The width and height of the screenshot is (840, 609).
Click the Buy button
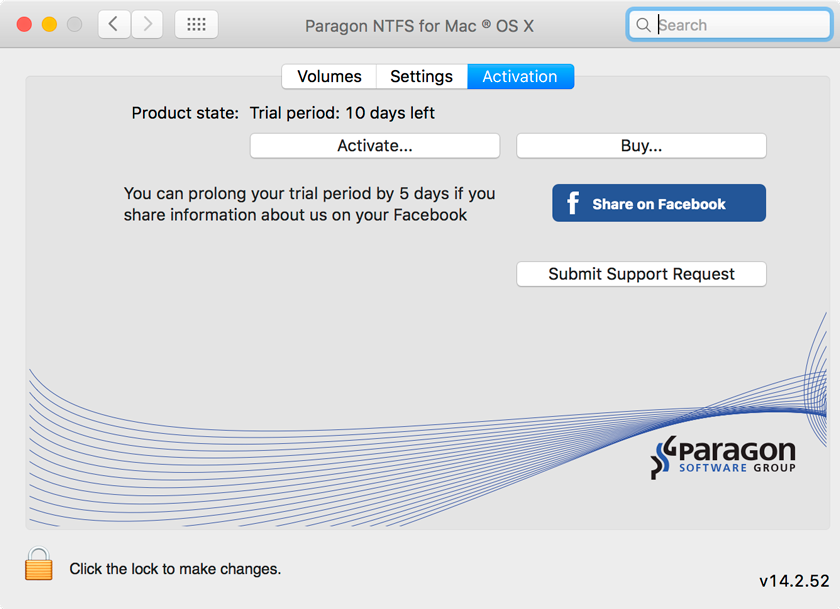(640, 145)
